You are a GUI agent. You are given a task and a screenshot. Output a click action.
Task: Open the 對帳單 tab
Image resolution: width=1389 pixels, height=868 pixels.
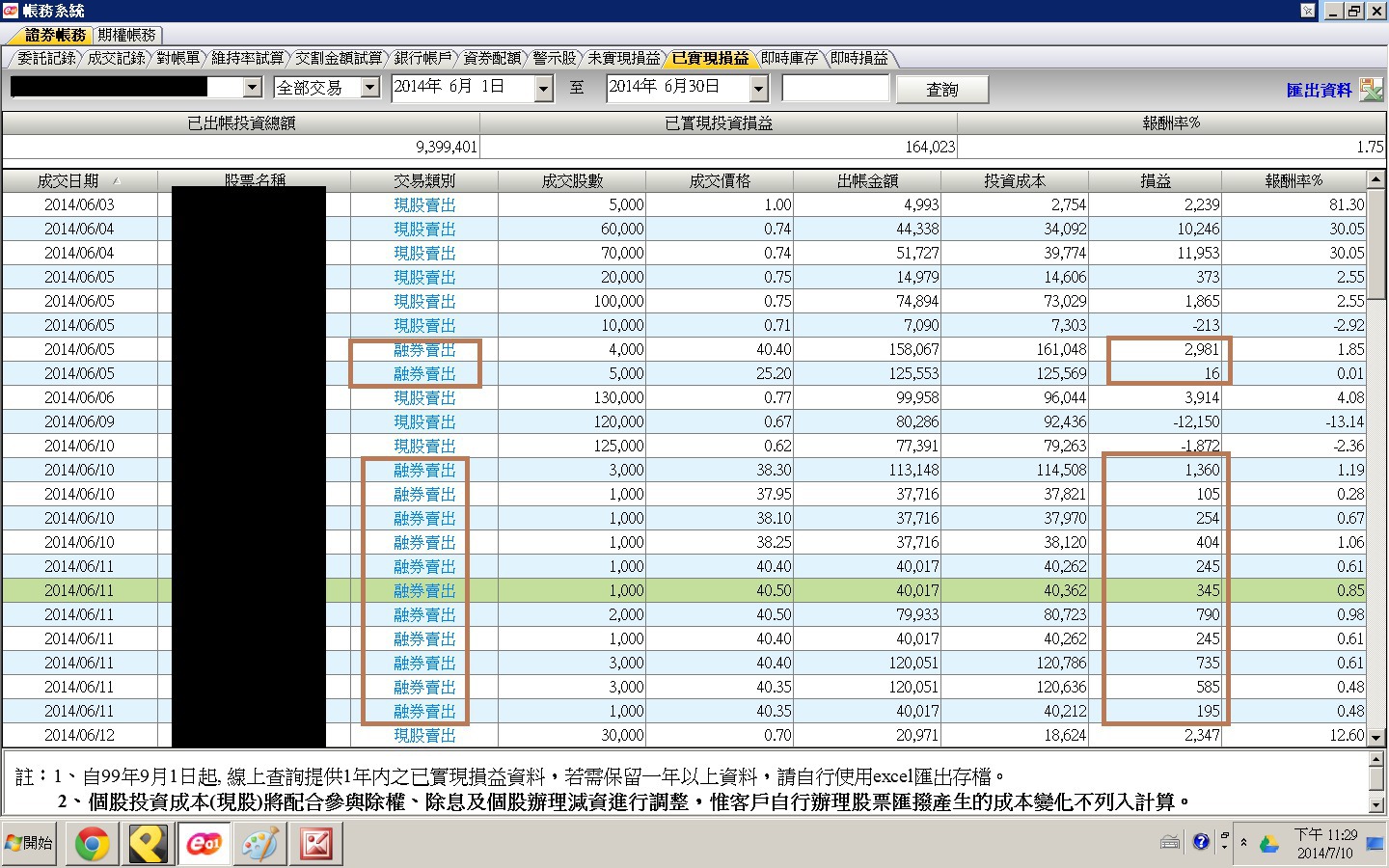[177, 58]
